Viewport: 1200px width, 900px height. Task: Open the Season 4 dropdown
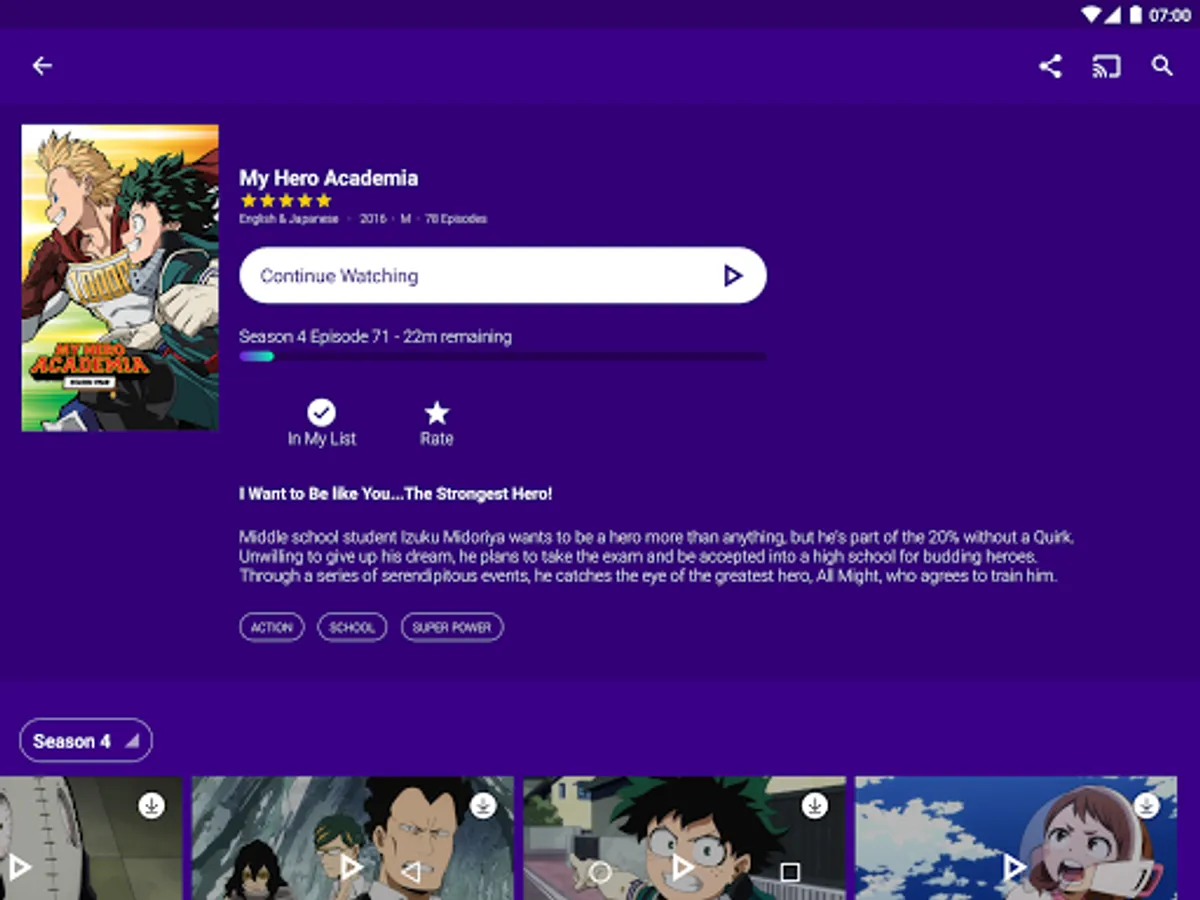pos(86,741)
